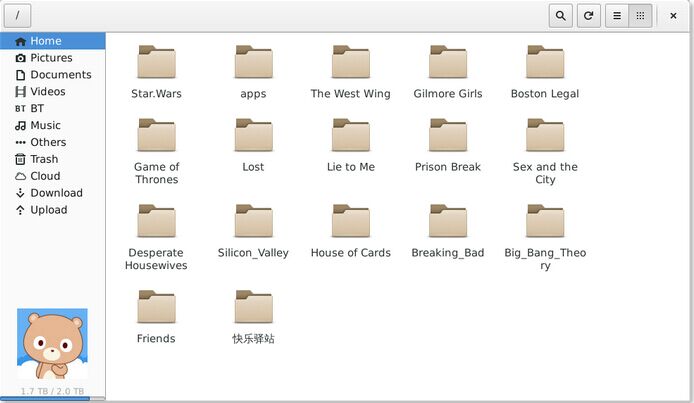Select the 快乐驿站 folder icon
Image resolution: width=694 pixels, height=403 pixels.
click(x=254, y=307)
